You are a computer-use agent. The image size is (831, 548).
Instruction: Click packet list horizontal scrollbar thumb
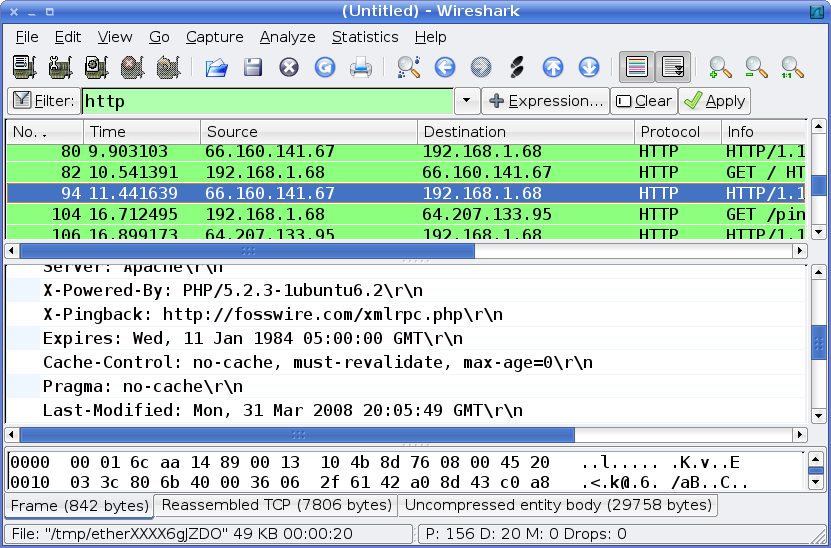pyautogui.click(x=247, y=251)
